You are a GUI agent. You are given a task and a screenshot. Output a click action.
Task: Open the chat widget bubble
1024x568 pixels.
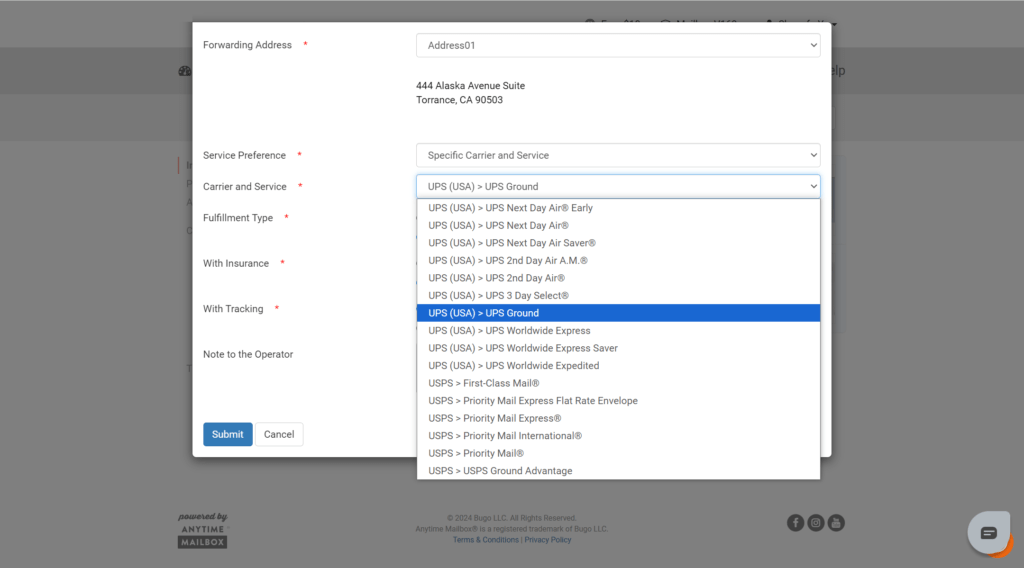coord(989,533)
